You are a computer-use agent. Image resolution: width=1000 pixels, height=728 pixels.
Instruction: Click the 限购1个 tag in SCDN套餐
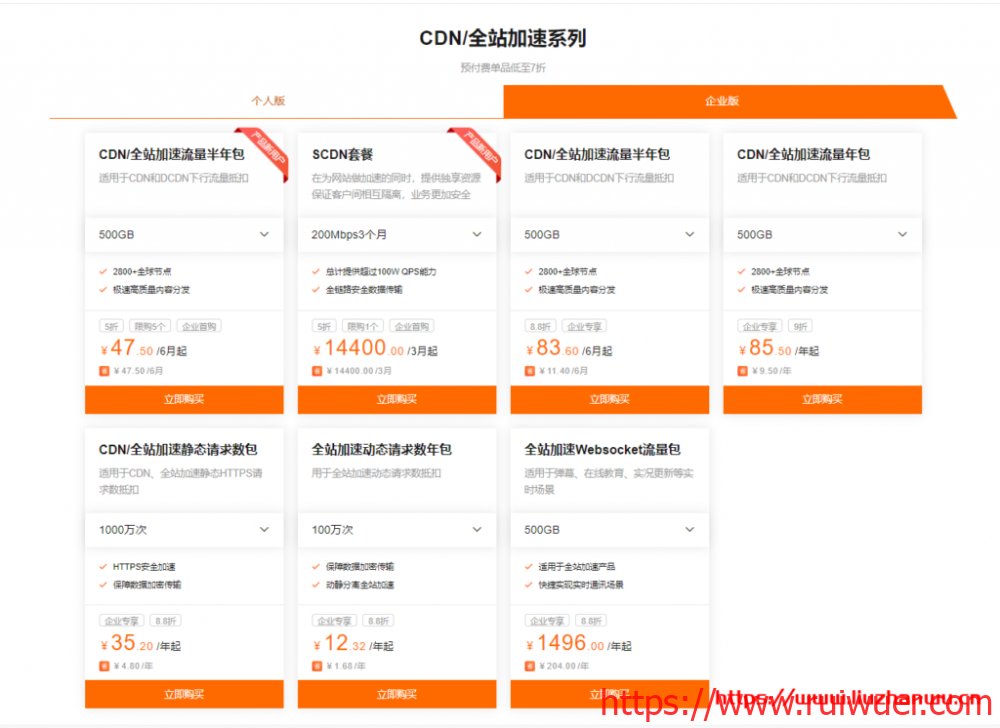tap(362, 326)
